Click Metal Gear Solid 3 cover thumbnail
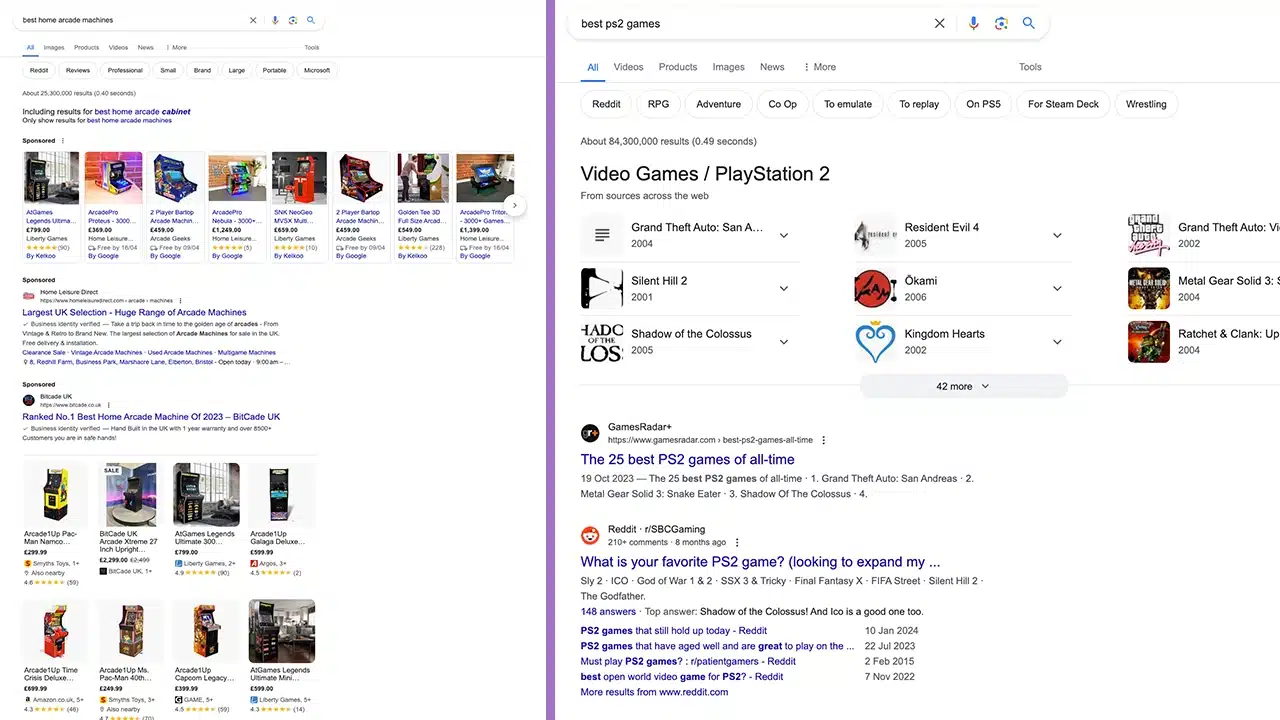The width and height of the screenshot is (1280, 720). coord(1149,288)
